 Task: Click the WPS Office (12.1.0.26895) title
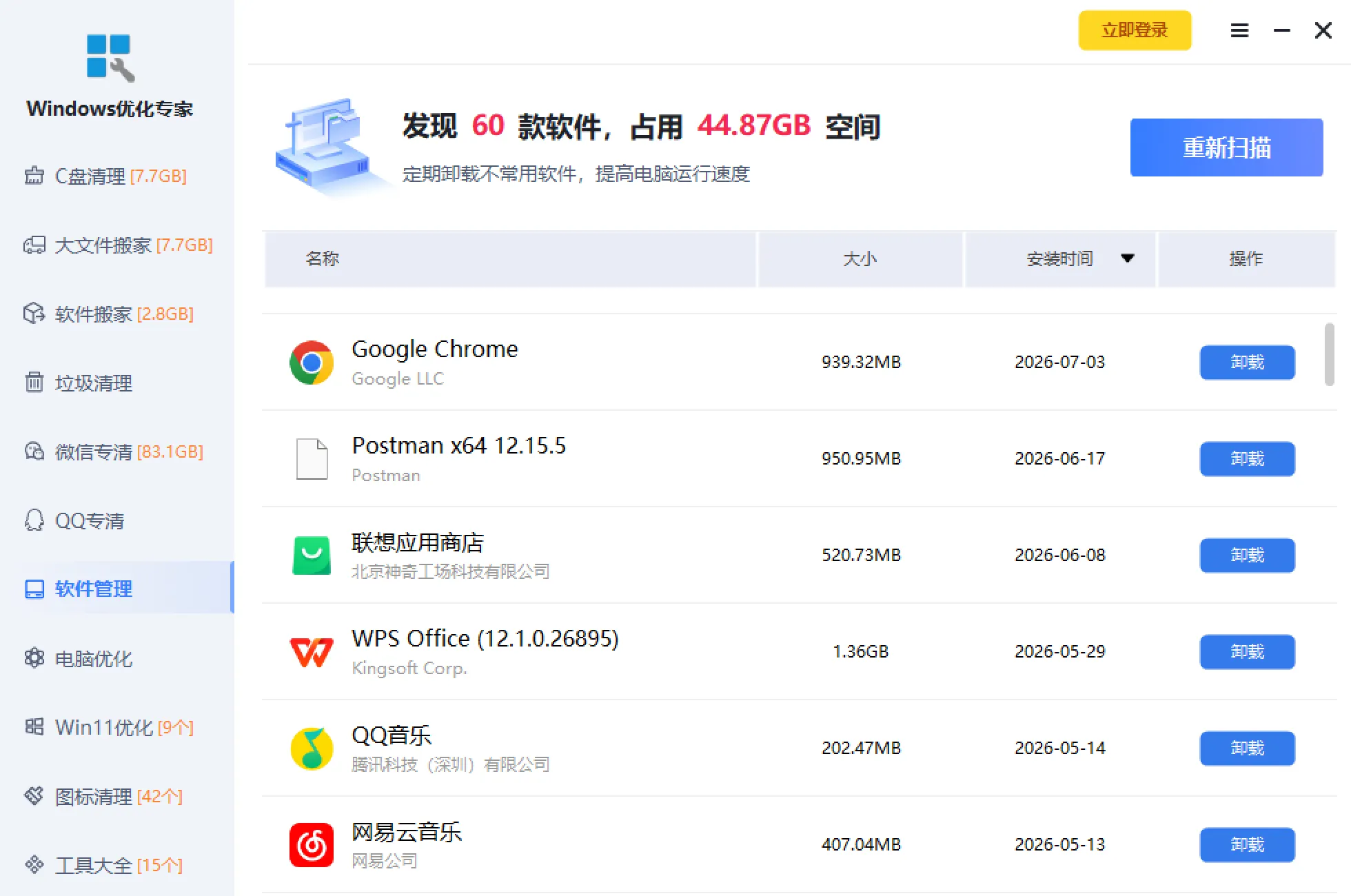tap(485, 639)
